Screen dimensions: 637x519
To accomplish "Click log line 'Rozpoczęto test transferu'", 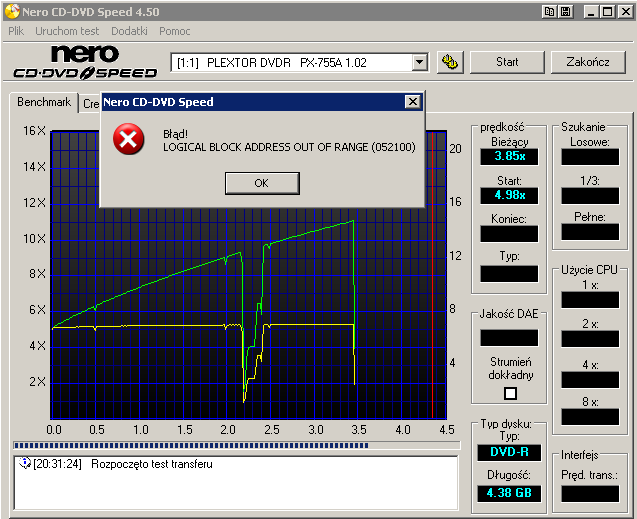I will (x=152, y=464).
